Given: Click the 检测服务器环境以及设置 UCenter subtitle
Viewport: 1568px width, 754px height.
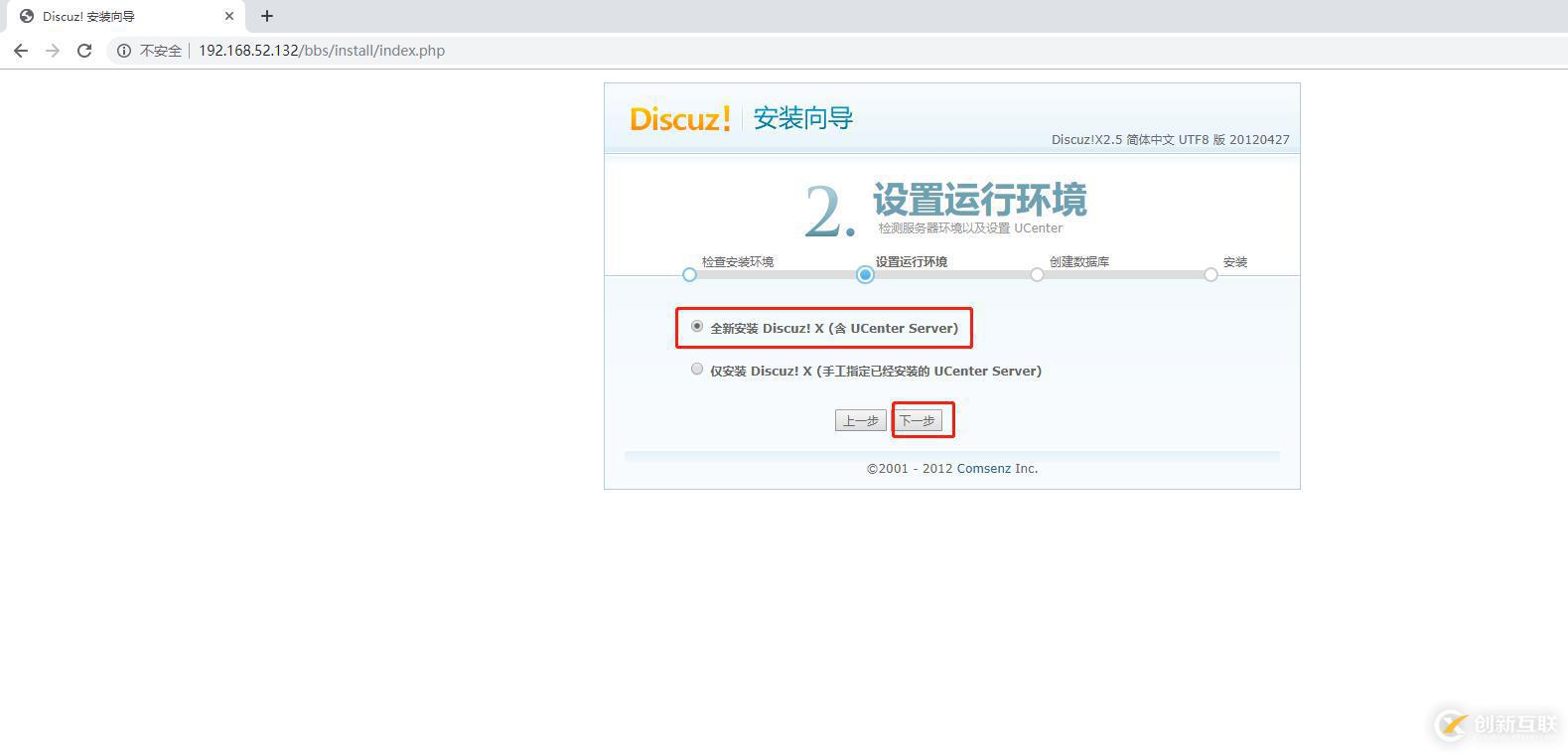Looking at the screenshot, I should pyautogui.click(x=970, y=228).
